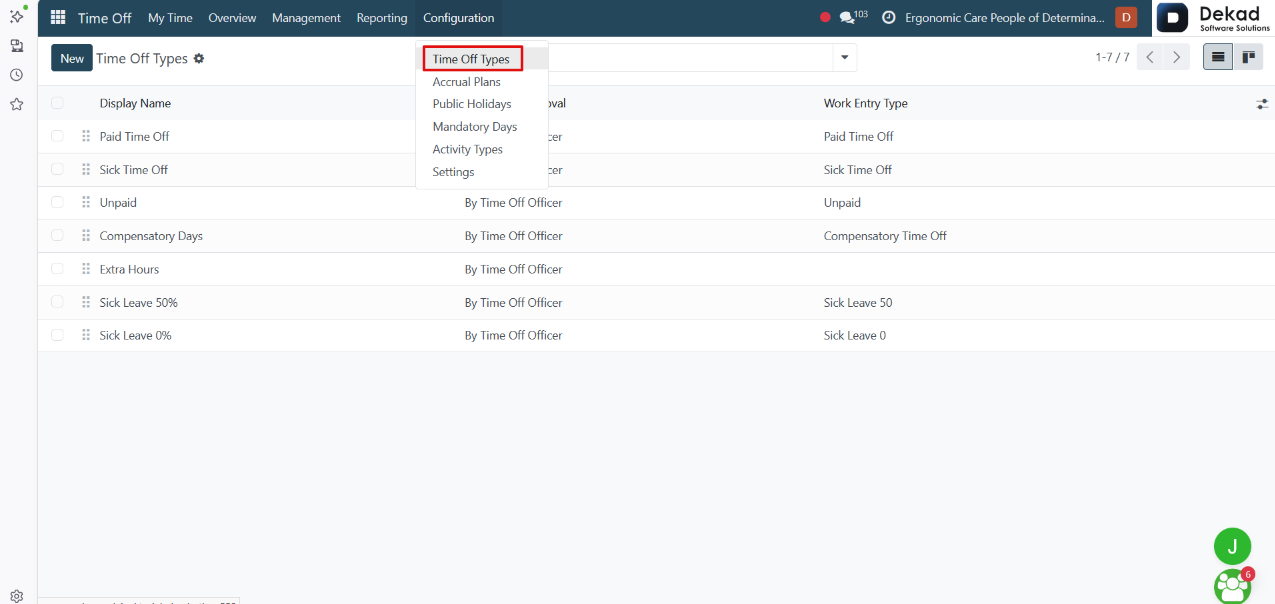The height and width of the screenshot is (604, 1275).
Task: Open the Unpaid work entry type cell
Action: click(x=842, y=202)
